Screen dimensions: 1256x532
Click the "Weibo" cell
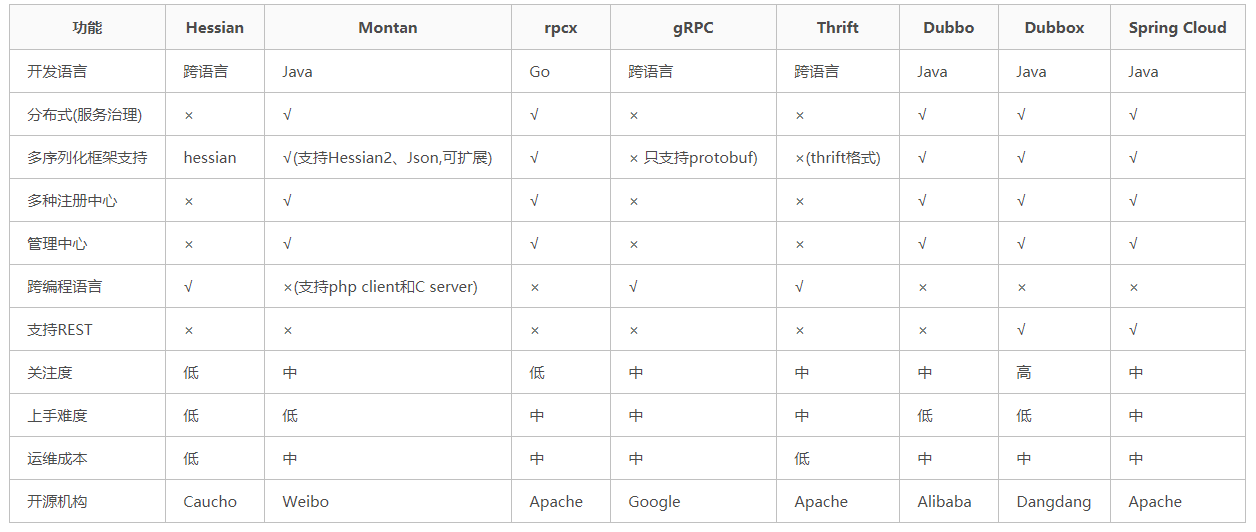click(x=305, y=502)
